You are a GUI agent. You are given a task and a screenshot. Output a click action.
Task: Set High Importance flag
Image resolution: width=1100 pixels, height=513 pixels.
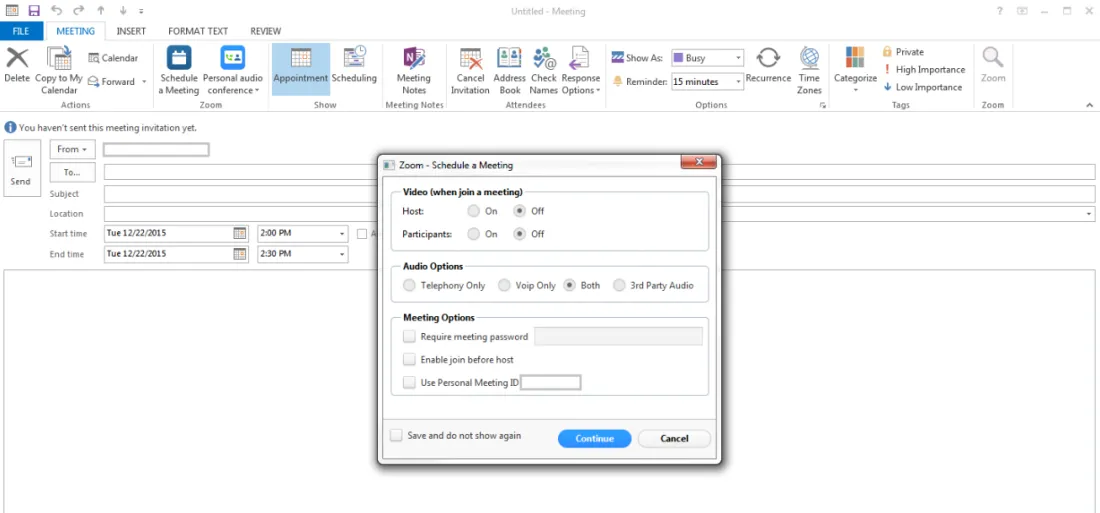pos(887,69)
